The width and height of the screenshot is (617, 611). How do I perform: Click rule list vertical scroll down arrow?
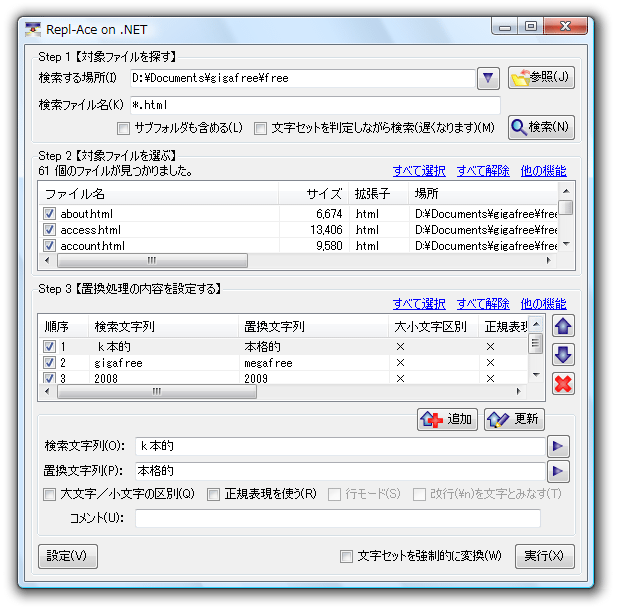coord(536,375)
